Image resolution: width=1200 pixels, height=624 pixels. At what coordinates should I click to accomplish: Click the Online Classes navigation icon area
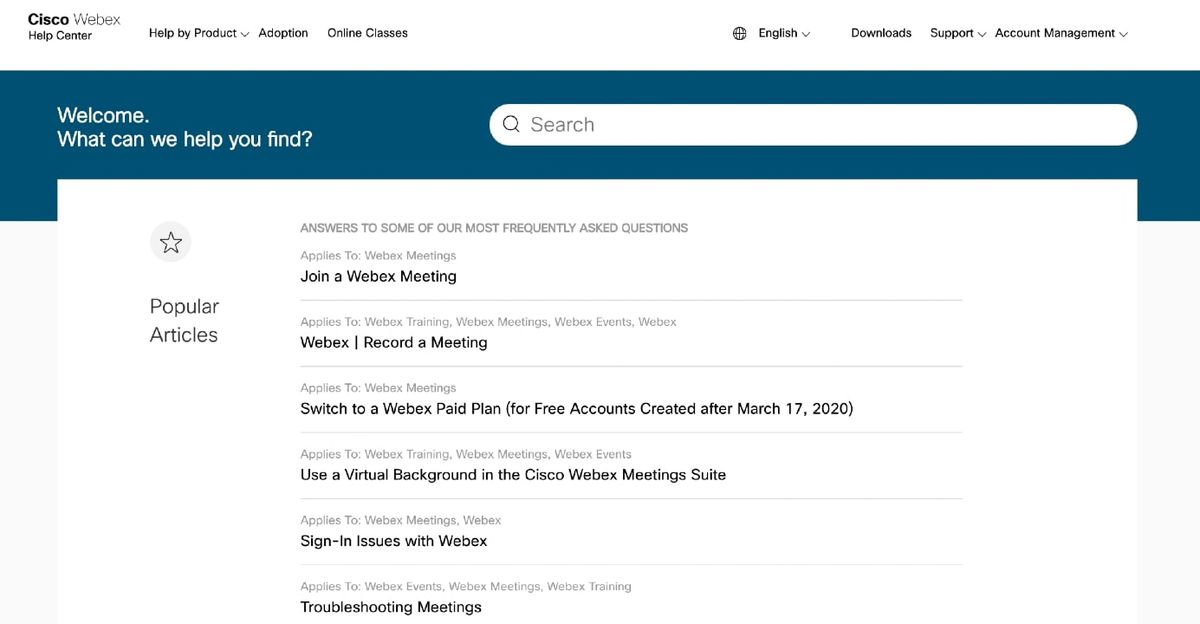[x=367, y=33]
